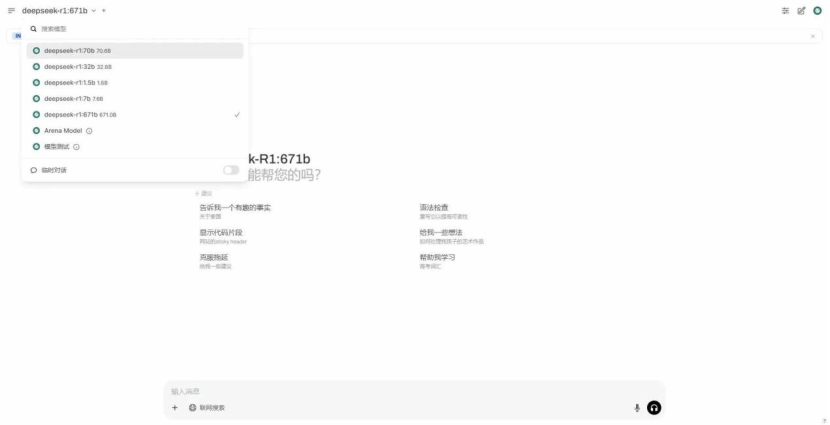Screen dimensions: 830x425
Task: Select the checked deepseek-r1:671b entry
Action: pyautogui.click(x=135, y=114)
